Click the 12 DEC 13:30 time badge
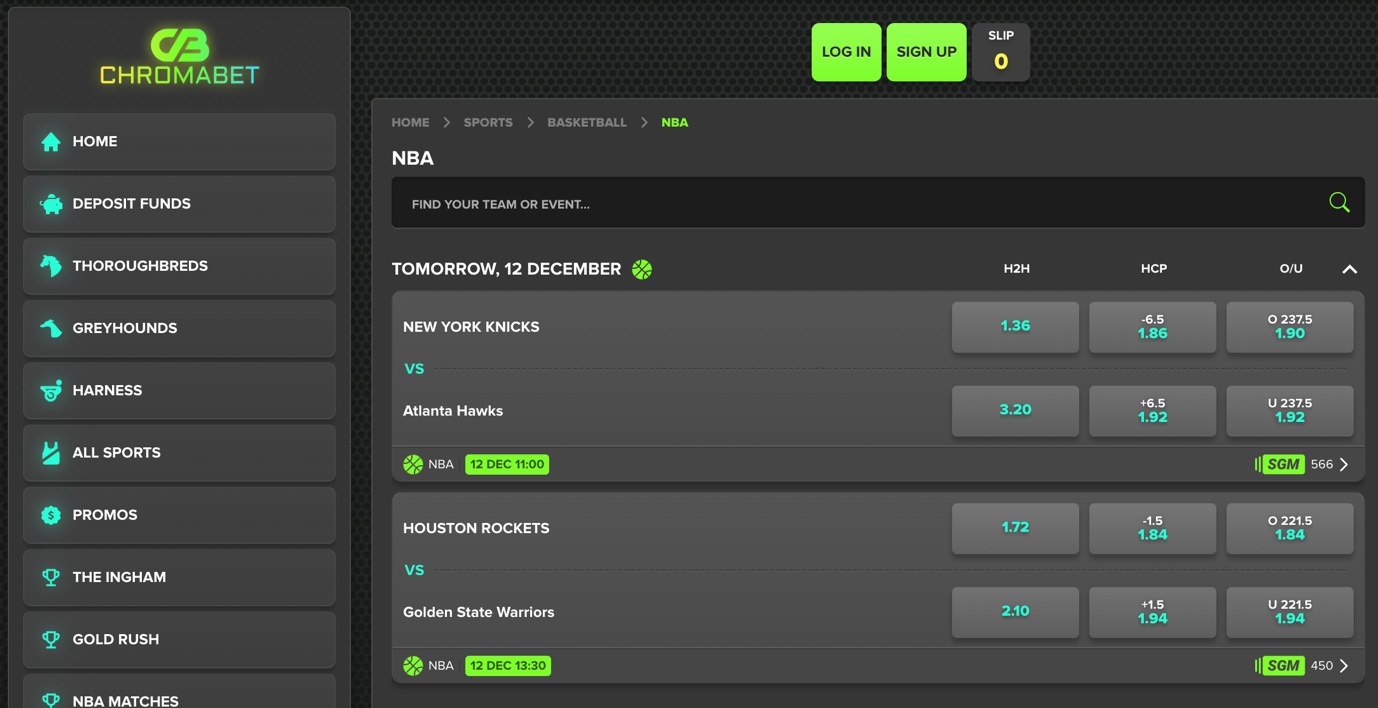The image size is (1378, 708). 508,665
